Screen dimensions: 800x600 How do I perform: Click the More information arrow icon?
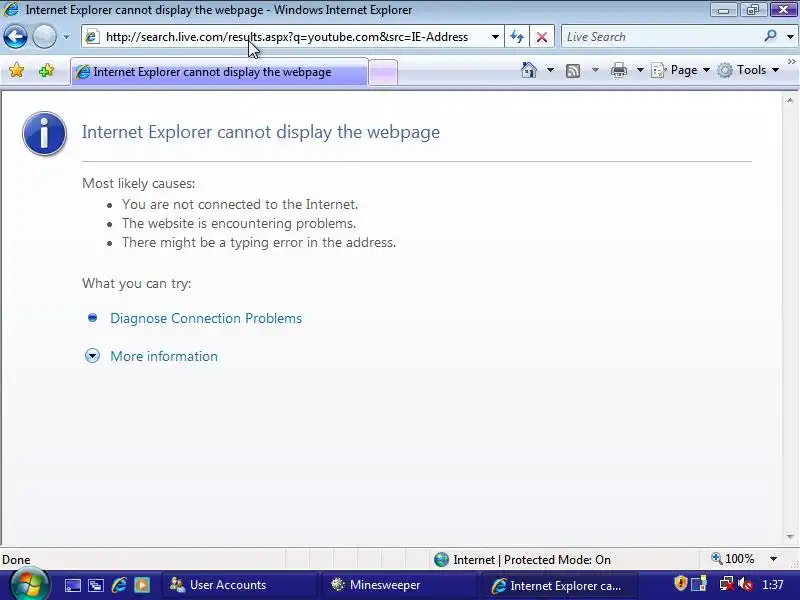coord(92,356)
